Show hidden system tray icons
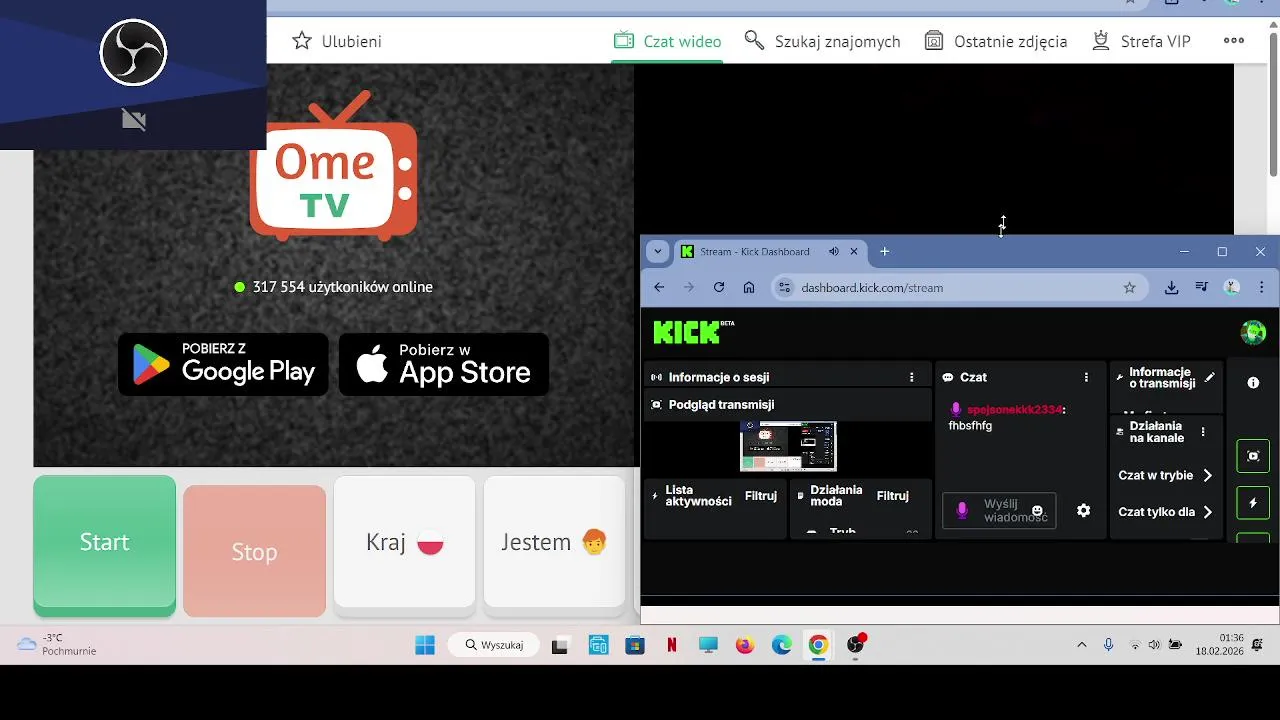Viewport: 1280px width, 720px height. click(x=1081, y=645)
